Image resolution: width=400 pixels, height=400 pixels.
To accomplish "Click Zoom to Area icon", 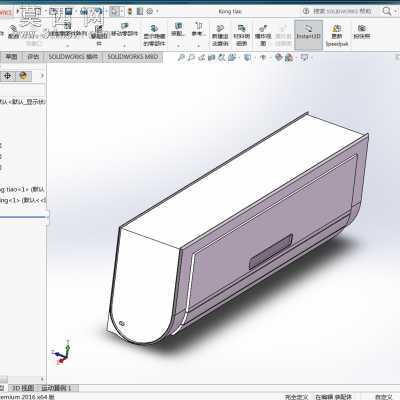I will (x=191, y=58).
